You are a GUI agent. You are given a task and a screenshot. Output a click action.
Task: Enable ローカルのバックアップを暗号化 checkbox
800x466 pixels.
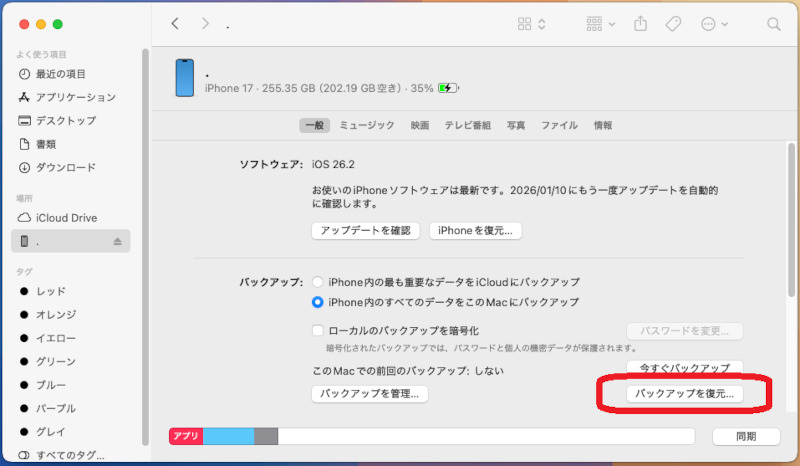[x=317, y=331]
